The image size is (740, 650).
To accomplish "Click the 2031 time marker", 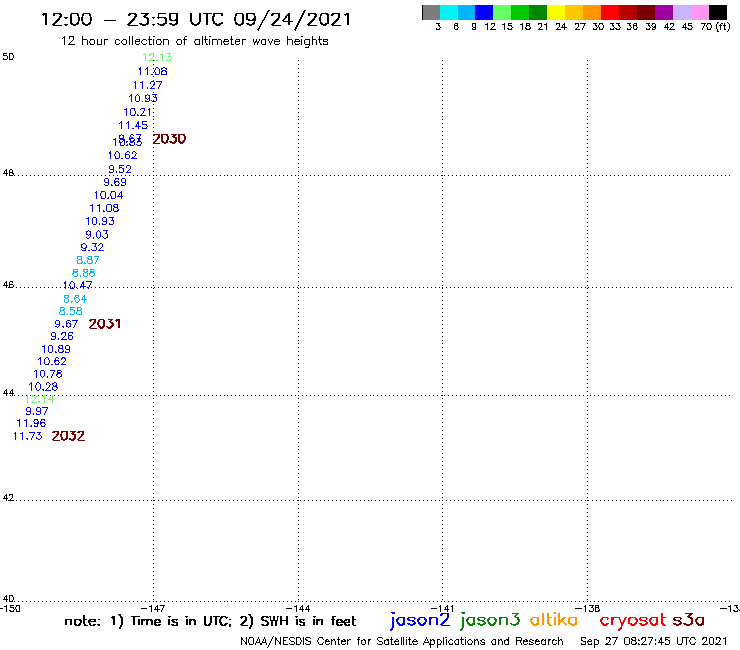I will point(105,324).
